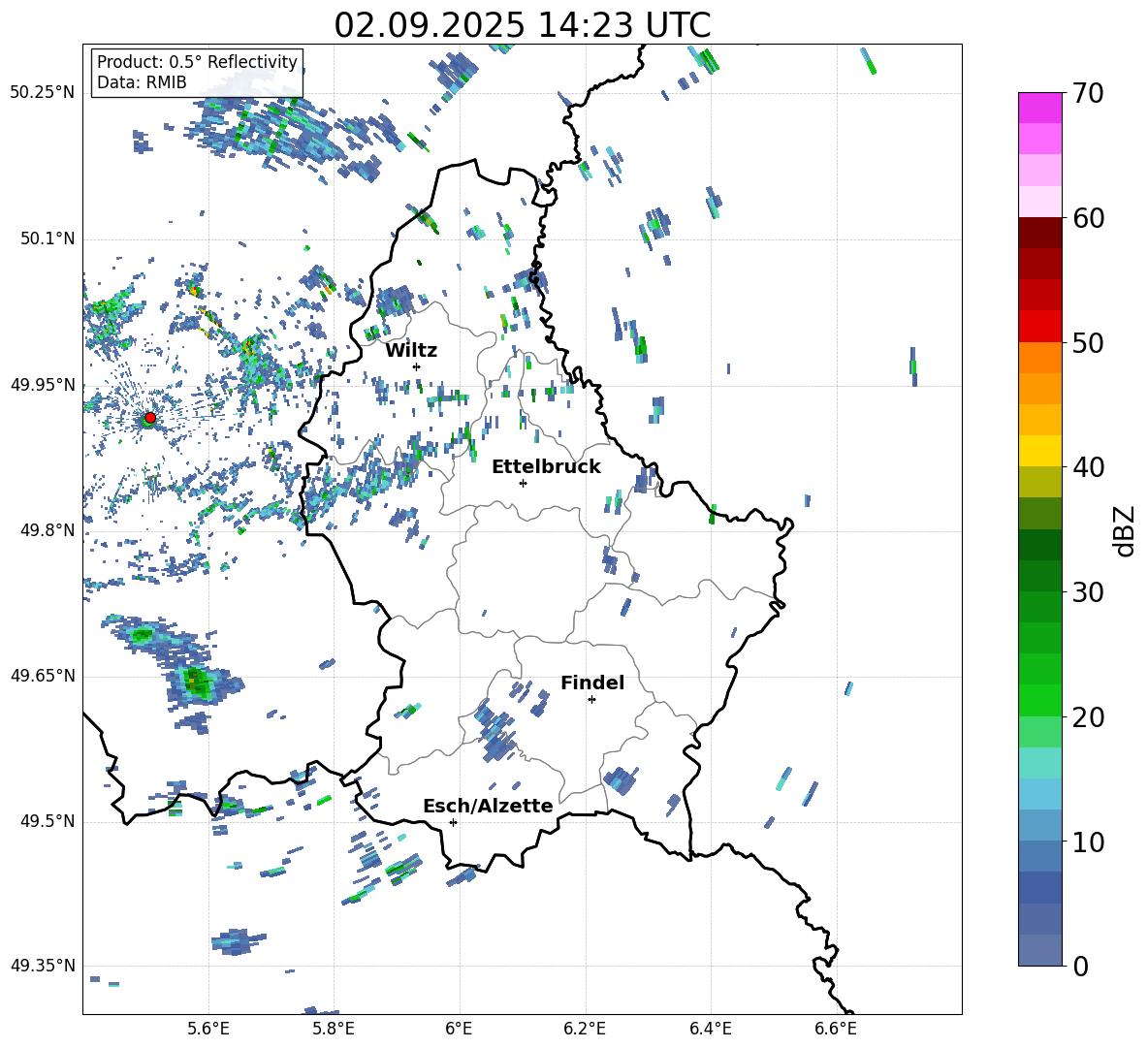Click the 40 colorbar tick label
The height and width of the screenshot is (1048, 1148).
point(1088,467)
